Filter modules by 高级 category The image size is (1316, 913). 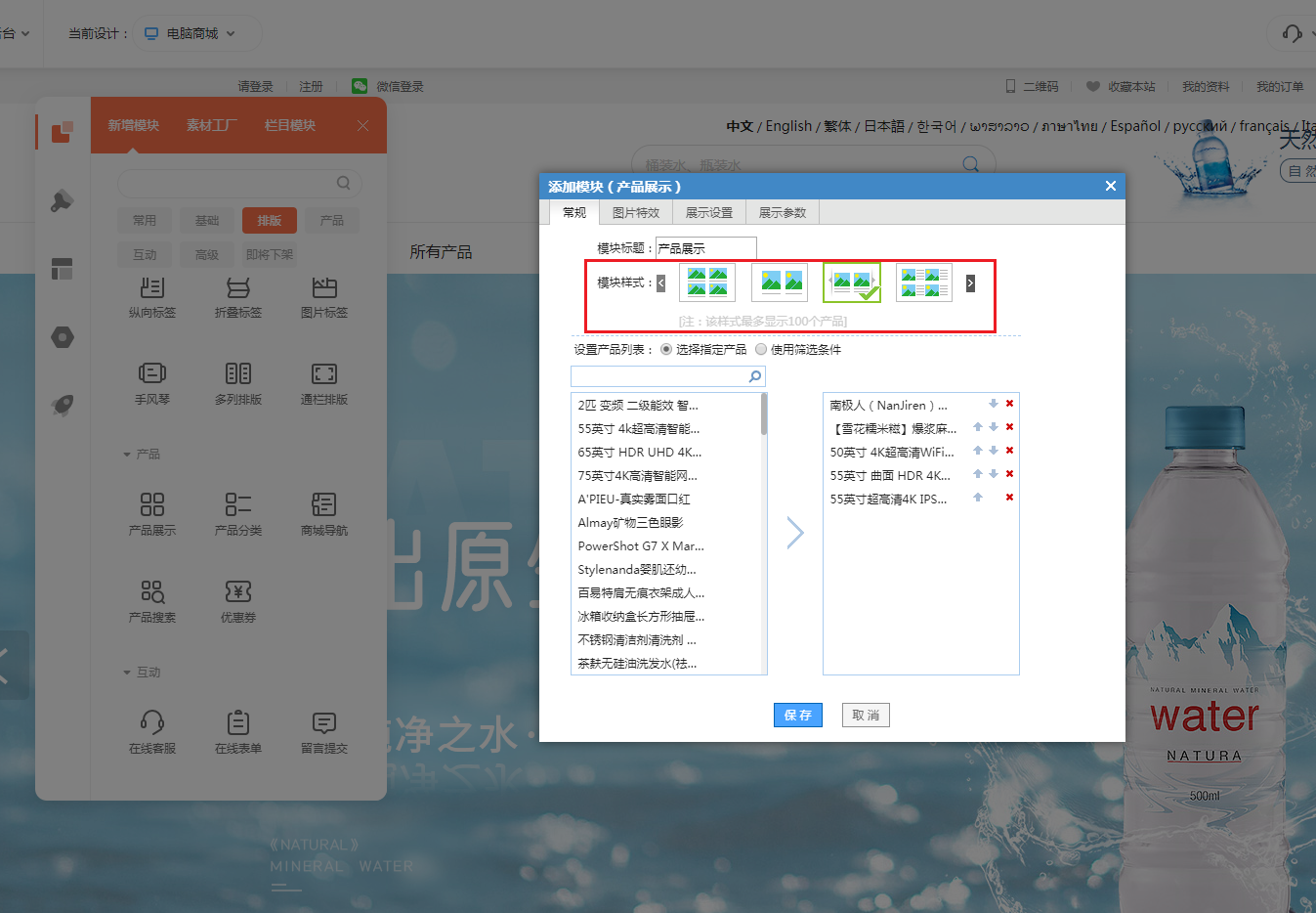207,254
